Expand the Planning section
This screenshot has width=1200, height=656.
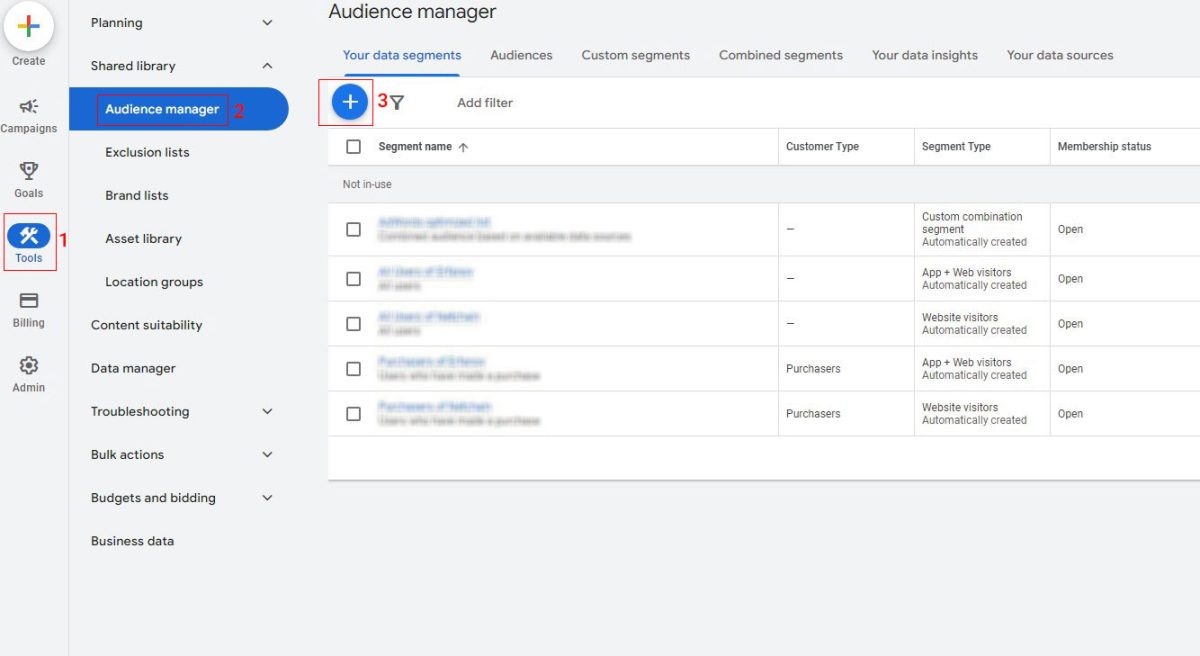[x=267, y=22]
